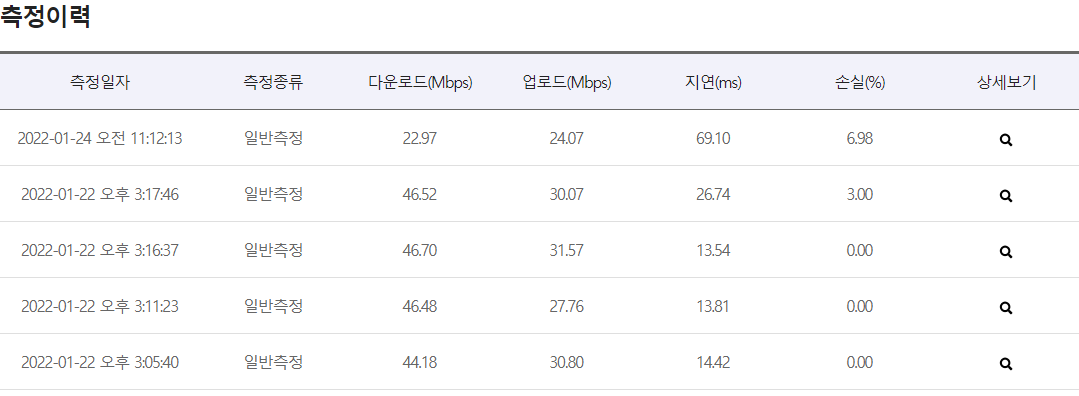Show details for the 3:11:23 measurement
Image resolution: width=1079 pixels, height=396 pixels.
tap(1005, 307)
